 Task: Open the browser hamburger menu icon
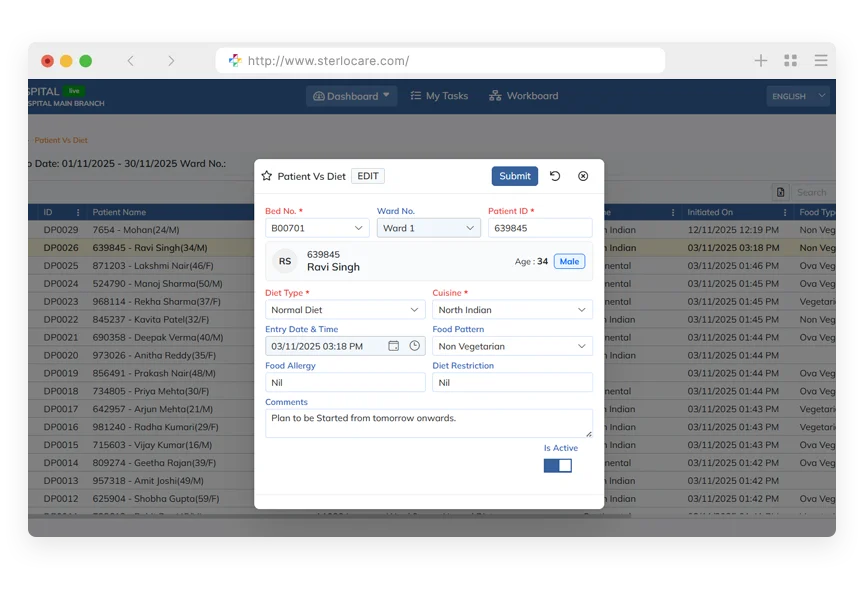tap(821, 61)
